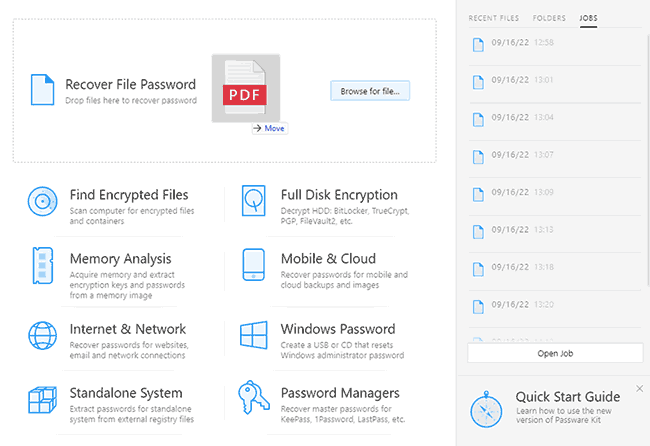Image resolution: width=650 pixels, height=446 pixels.
Task: Click the Recover File Password heading
Action: coord(131,85)
